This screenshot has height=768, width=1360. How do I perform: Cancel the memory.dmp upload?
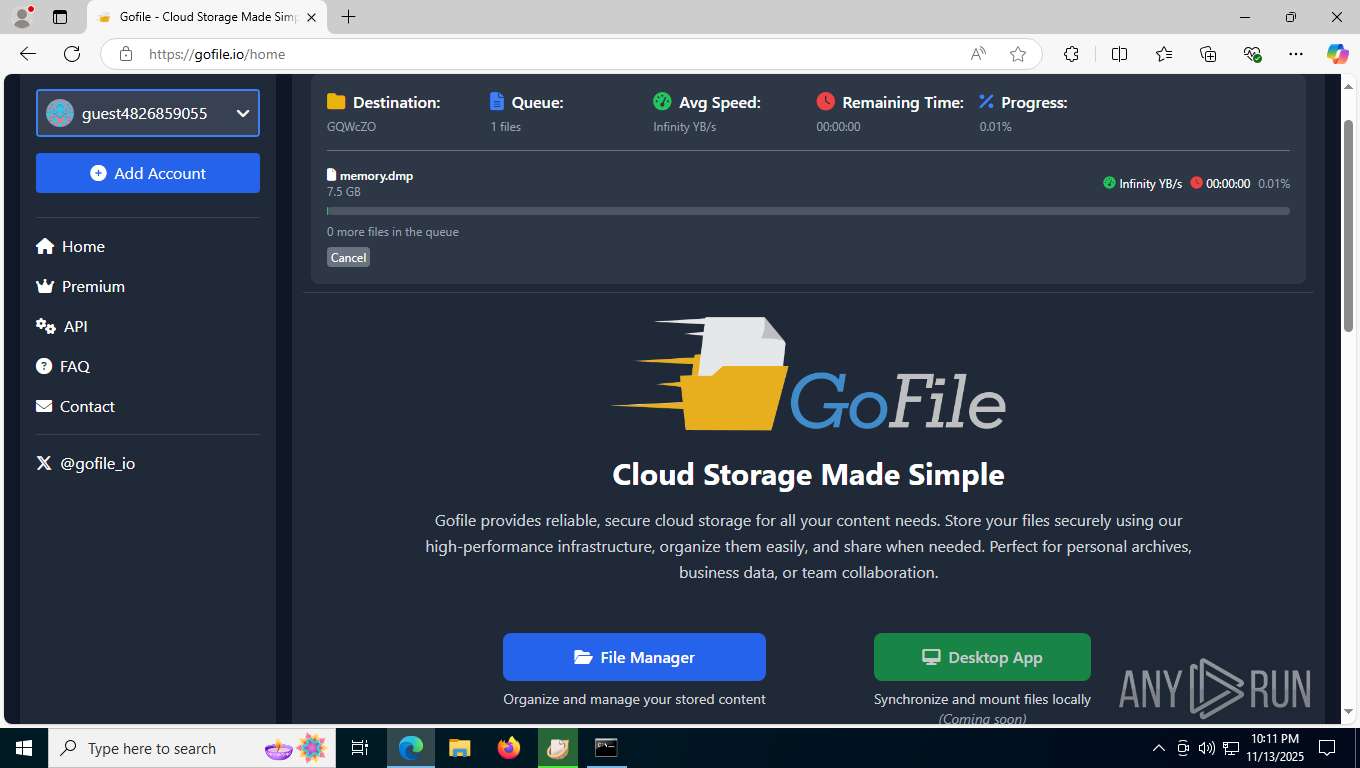point(348,257)
